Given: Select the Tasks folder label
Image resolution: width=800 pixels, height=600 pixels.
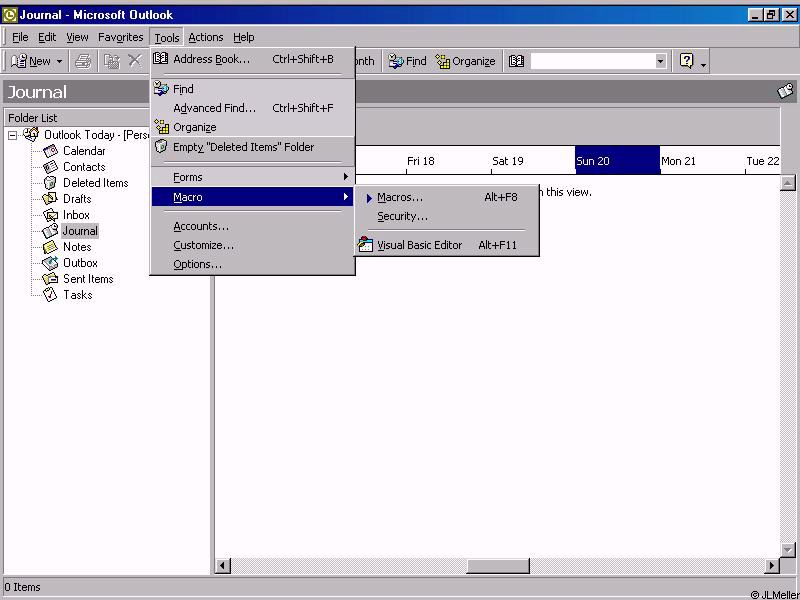Looking at the screenshot, I should (x=78, y=295).
